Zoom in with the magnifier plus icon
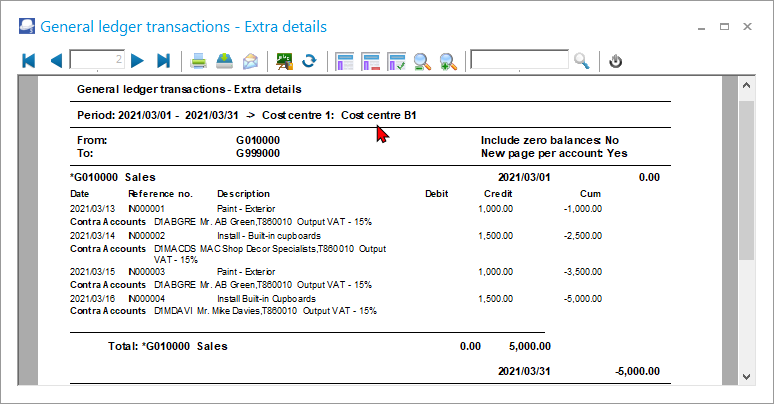The height and width of the screenshot is (404, 774). [447, 61]
